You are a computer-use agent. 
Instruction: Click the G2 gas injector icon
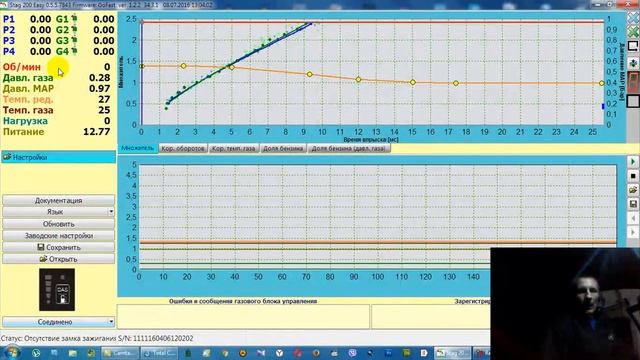[74, 29]
